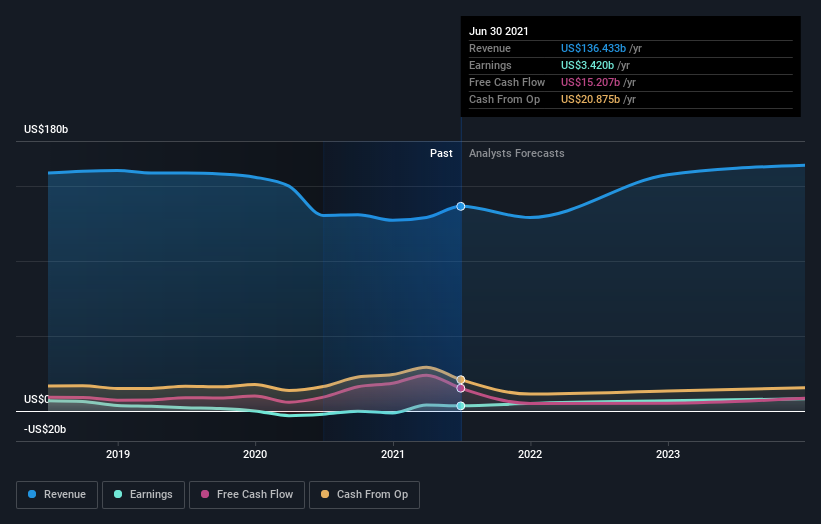Click the 2019 x-axis label

point(118,454)
